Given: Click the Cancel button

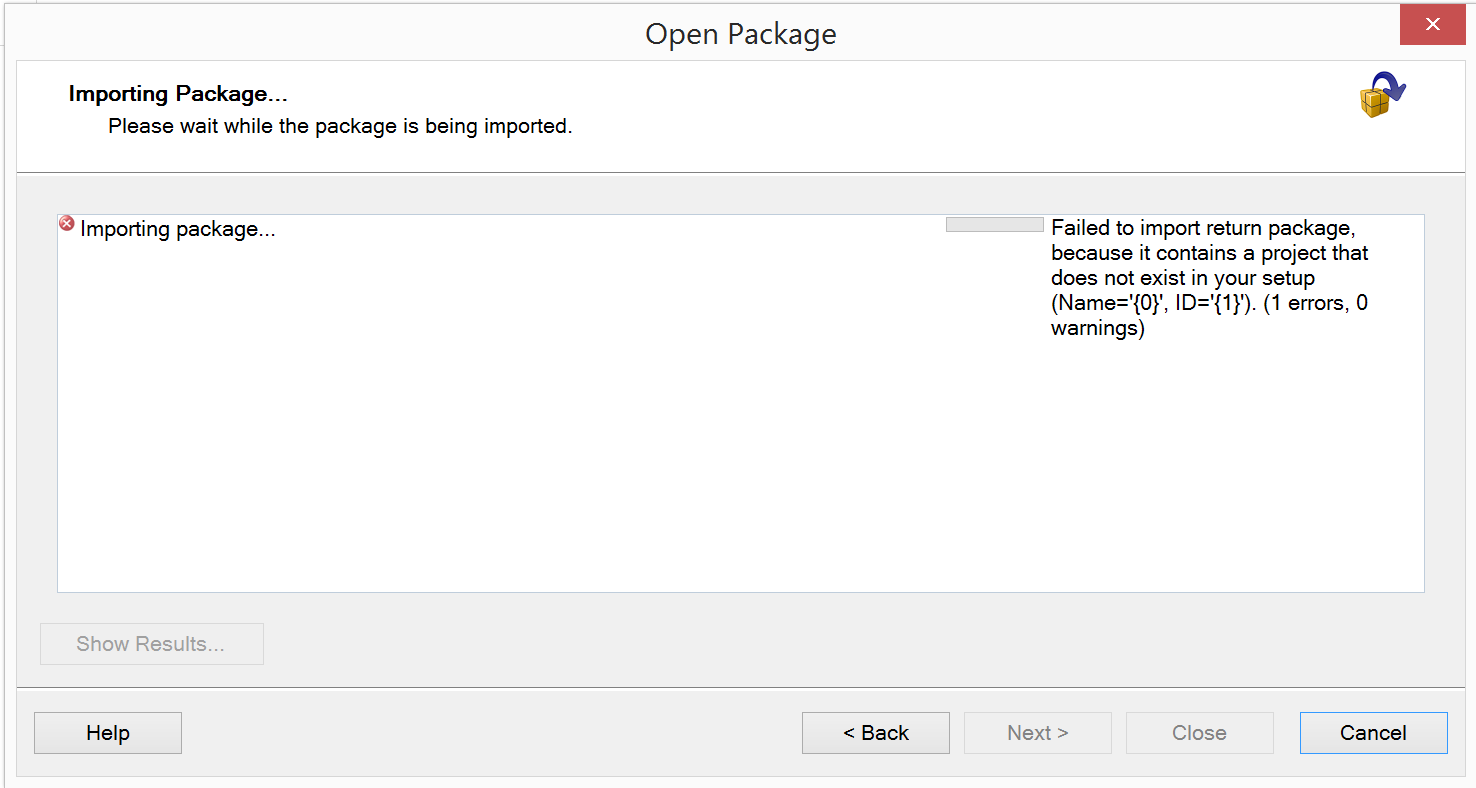Looking at the screenshot, I should (1373, 733).
